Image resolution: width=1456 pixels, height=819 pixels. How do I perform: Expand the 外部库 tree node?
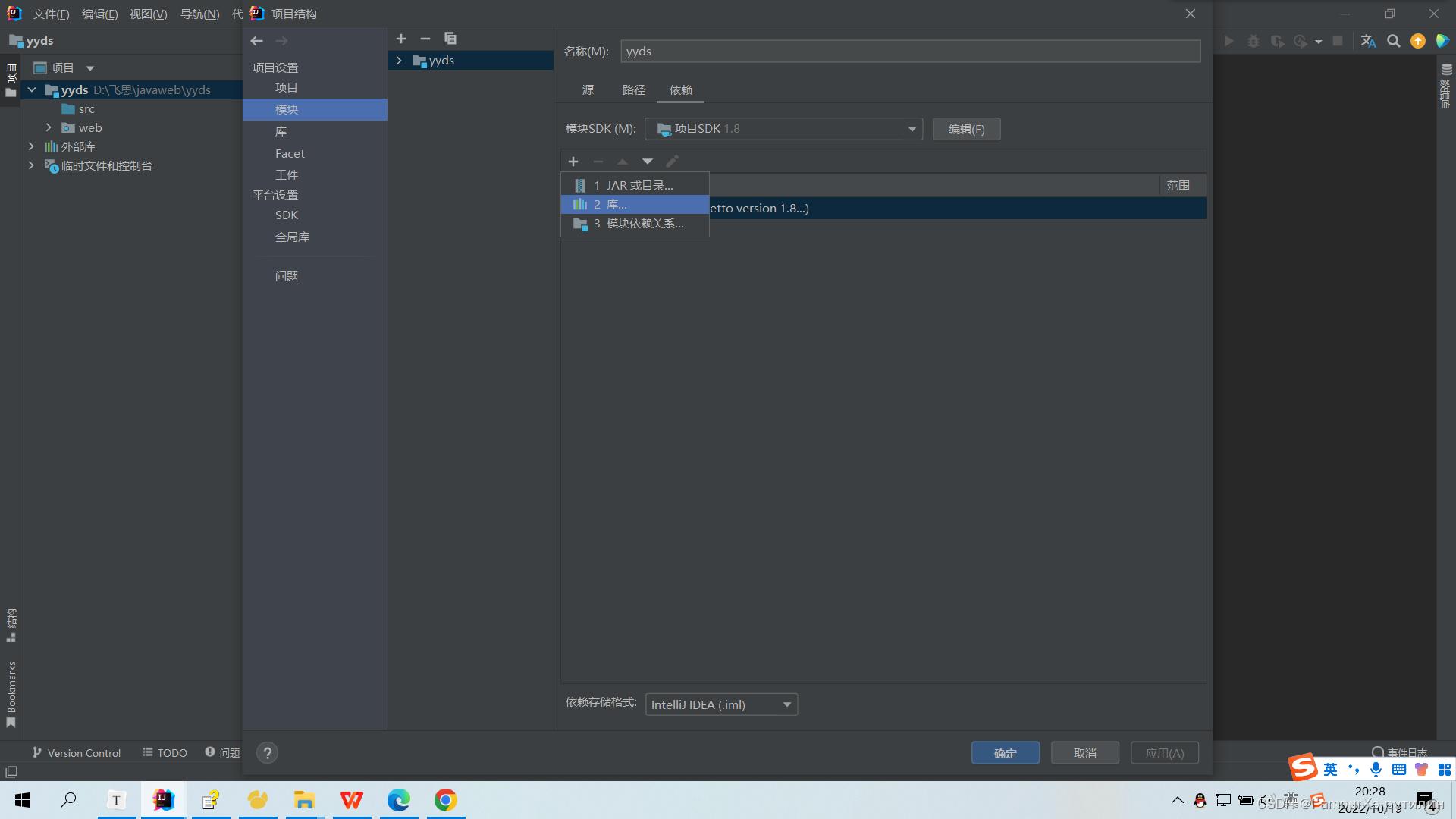pos(31,146)
